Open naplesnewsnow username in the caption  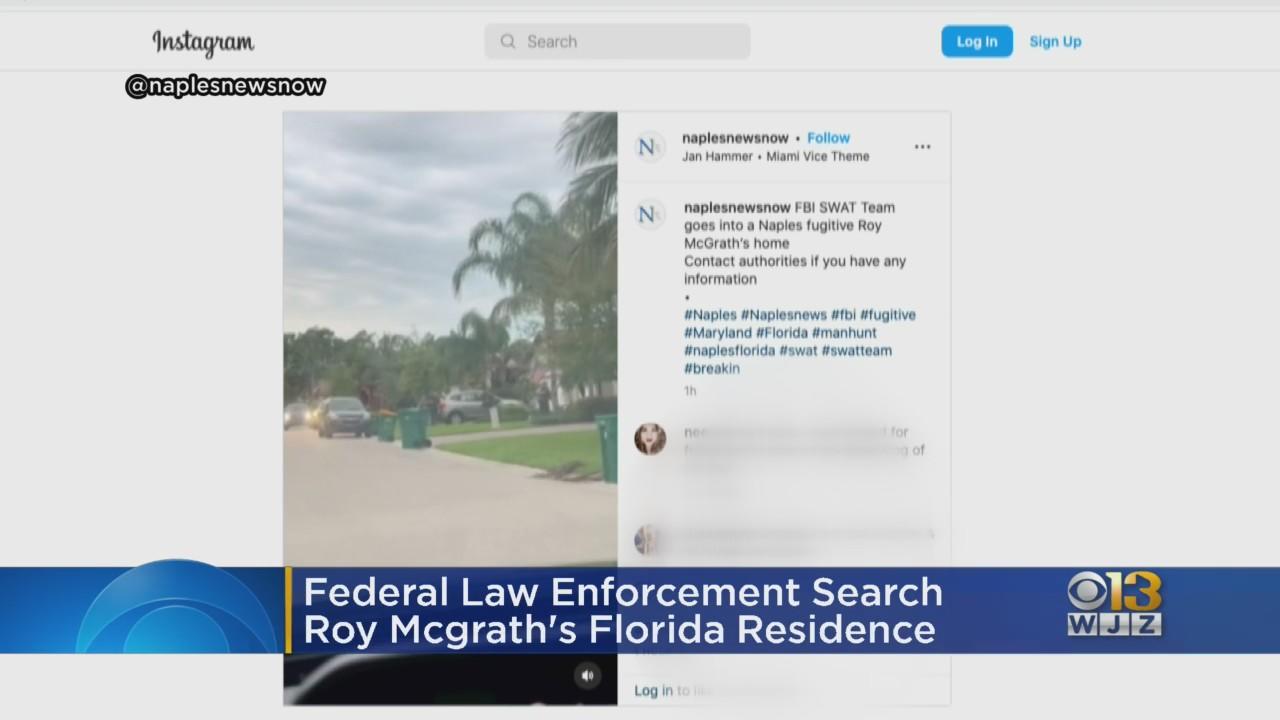(736, 207)
